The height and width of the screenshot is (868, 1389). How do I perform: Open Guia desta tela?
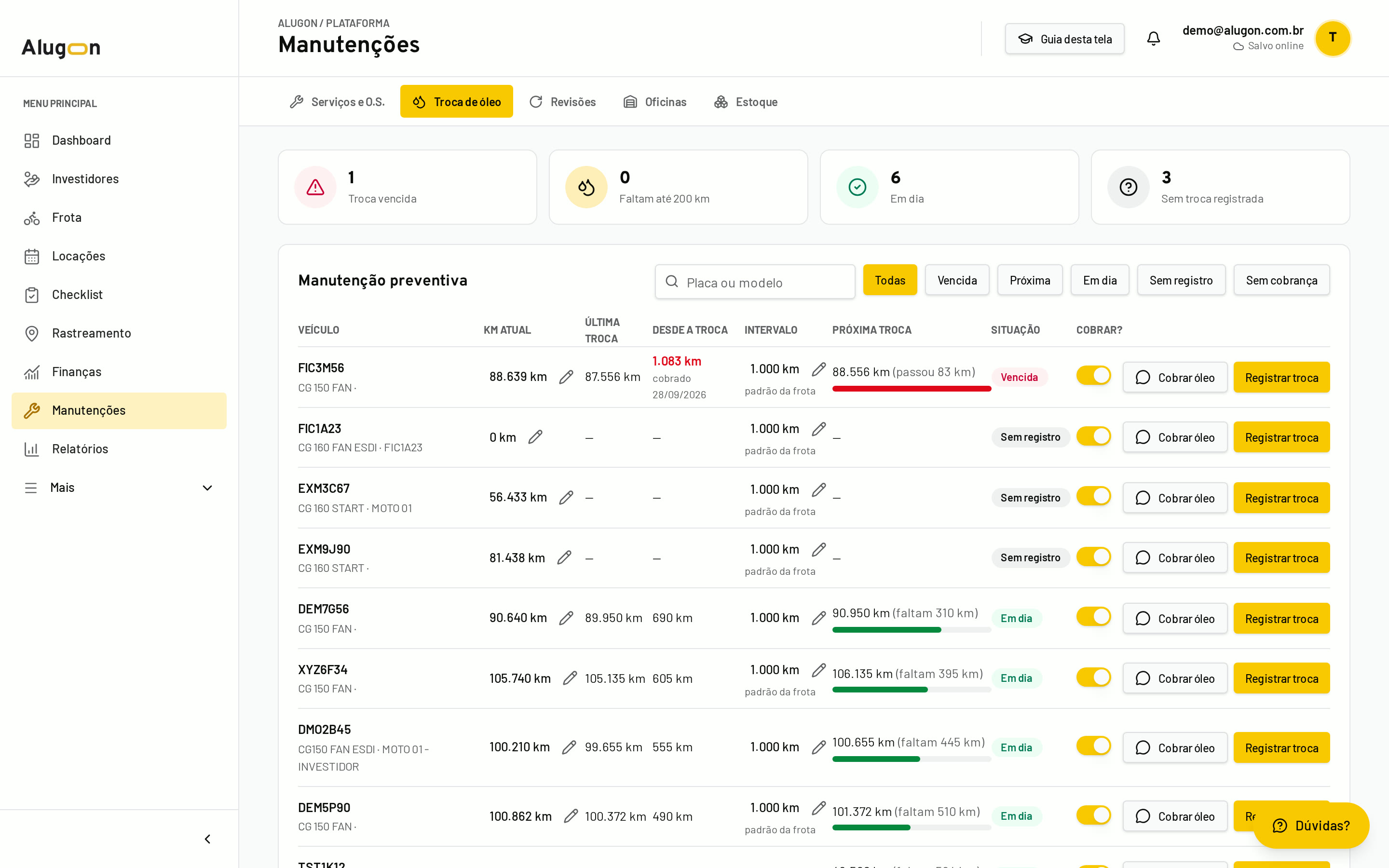(1065, 39)
